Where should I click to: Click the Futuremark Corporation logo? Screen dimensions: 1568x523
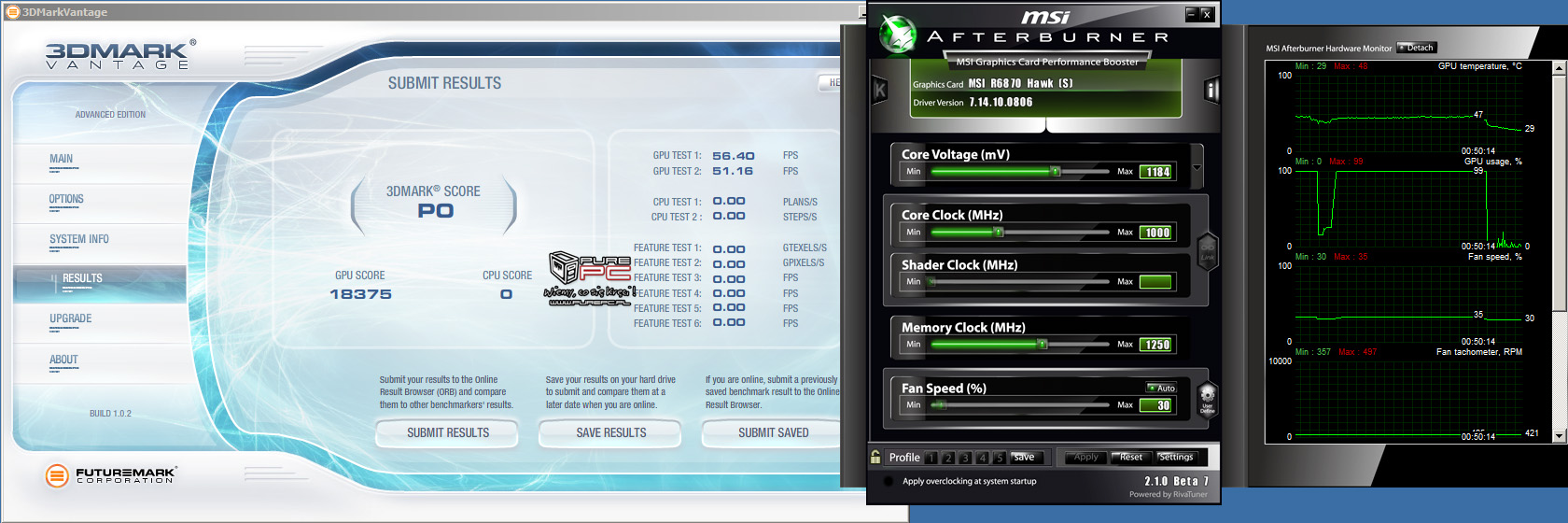[x=110, y=475]
